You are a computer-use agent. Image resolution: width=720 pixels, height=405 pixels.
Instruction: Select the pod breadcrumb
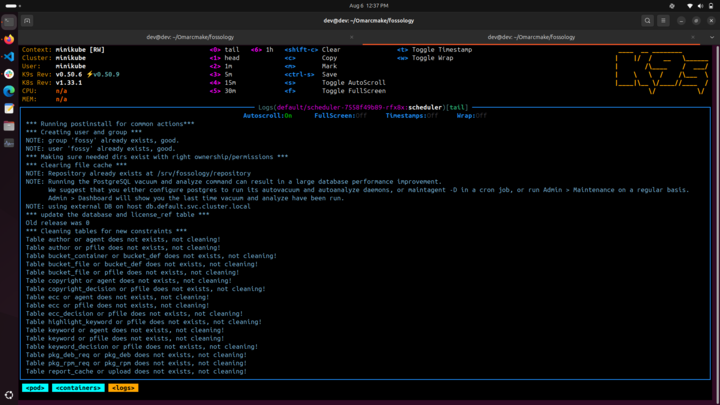[x=35, y=388]
